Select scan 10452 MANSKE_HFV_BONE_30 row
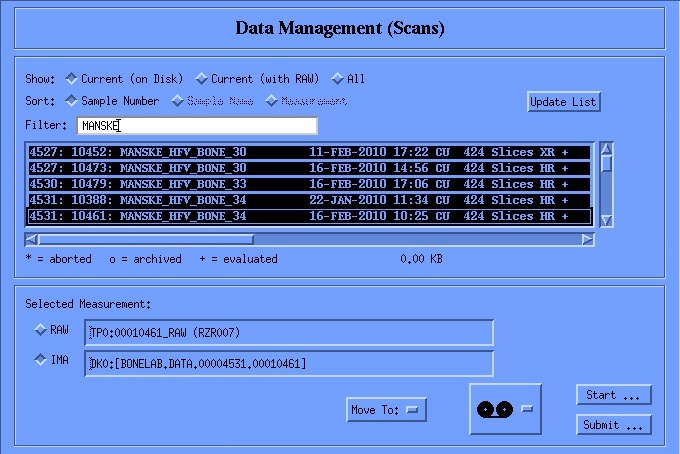 coord(309,152)
